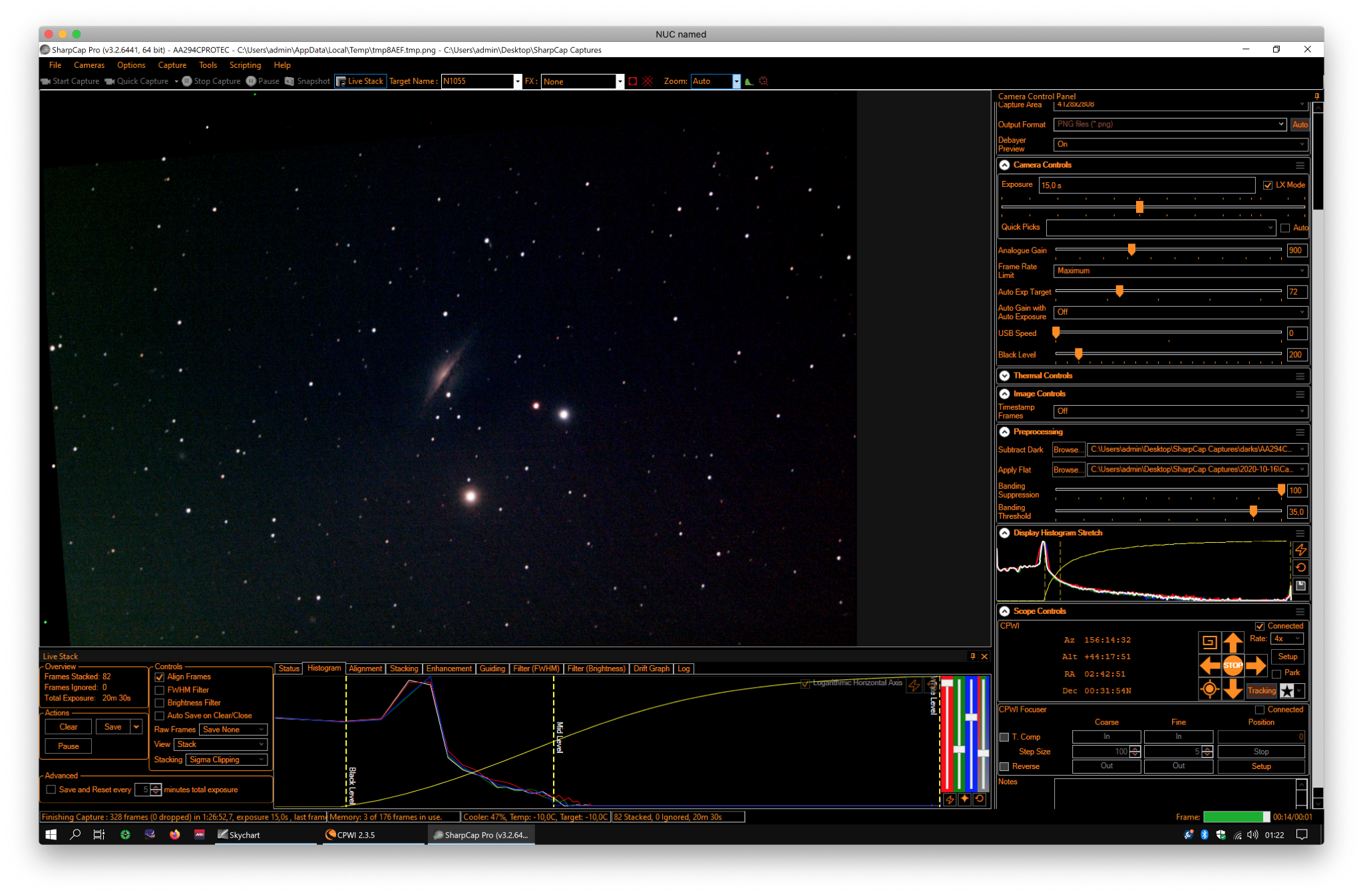This screenshot has width=1363, height=896.
Task: Open the Frame Rate Limit dropdown
Action: pos(1181,271)
